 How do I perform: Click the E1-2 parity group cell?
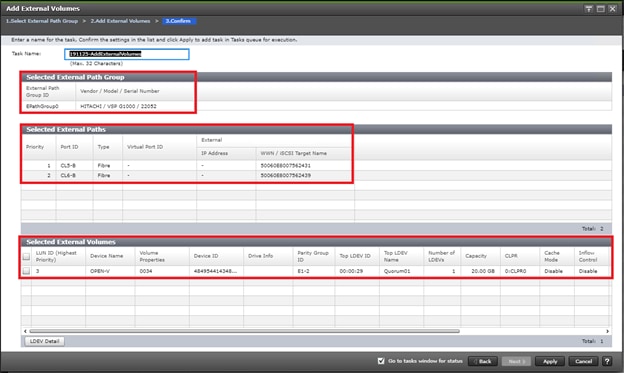304,271
